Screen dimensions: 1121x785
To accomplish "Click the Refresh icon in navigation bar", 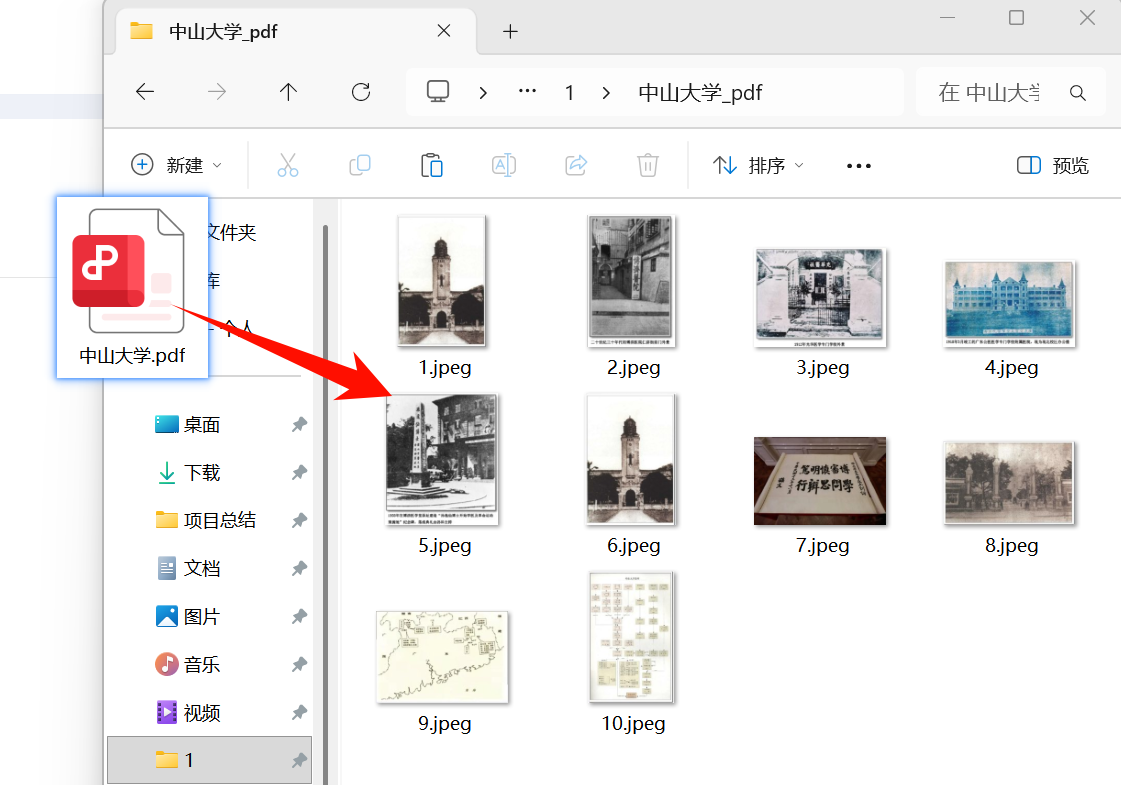I will (360, 91).
